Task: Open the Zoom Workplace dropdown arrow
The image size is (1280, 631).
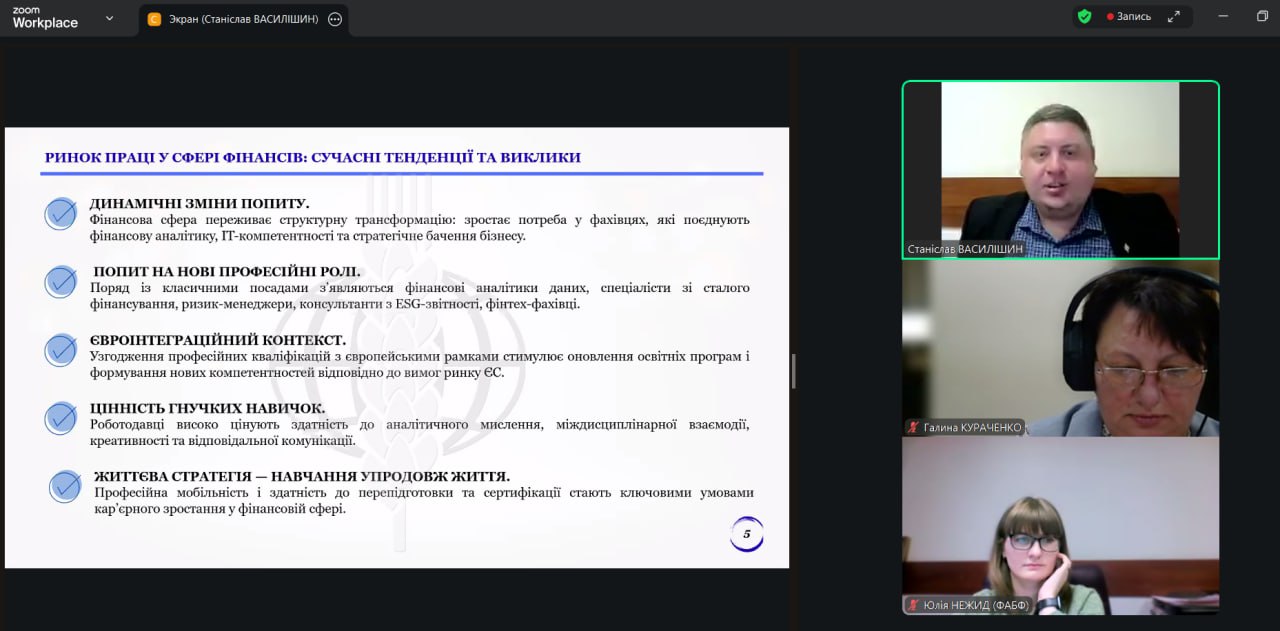Action: [x=109, y=18]
